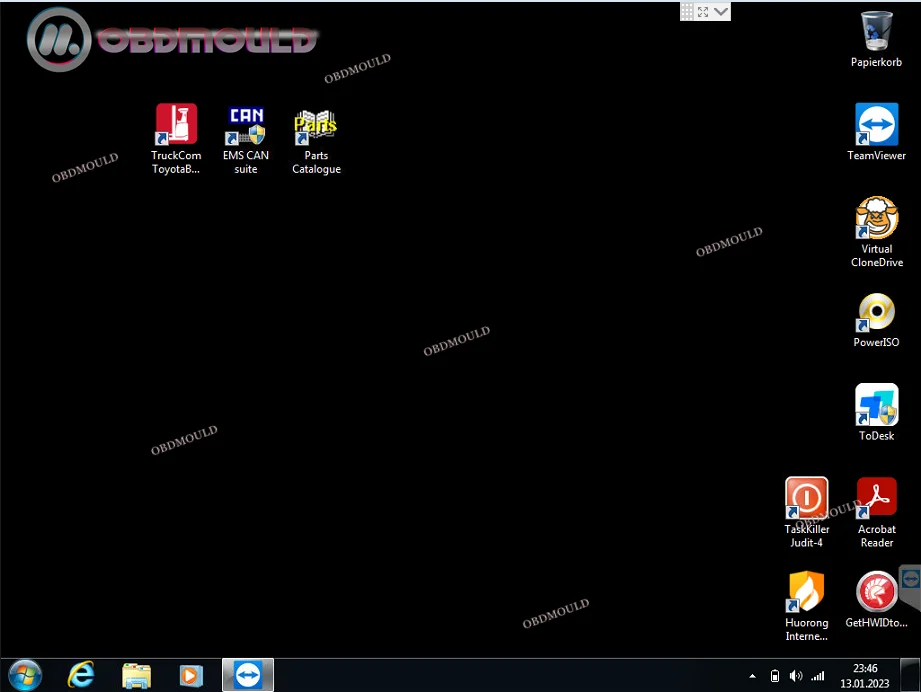Screen dimensions: 921x692
Task: Expand the remote toolbar chevron arrow
Action: click(721, 12)
